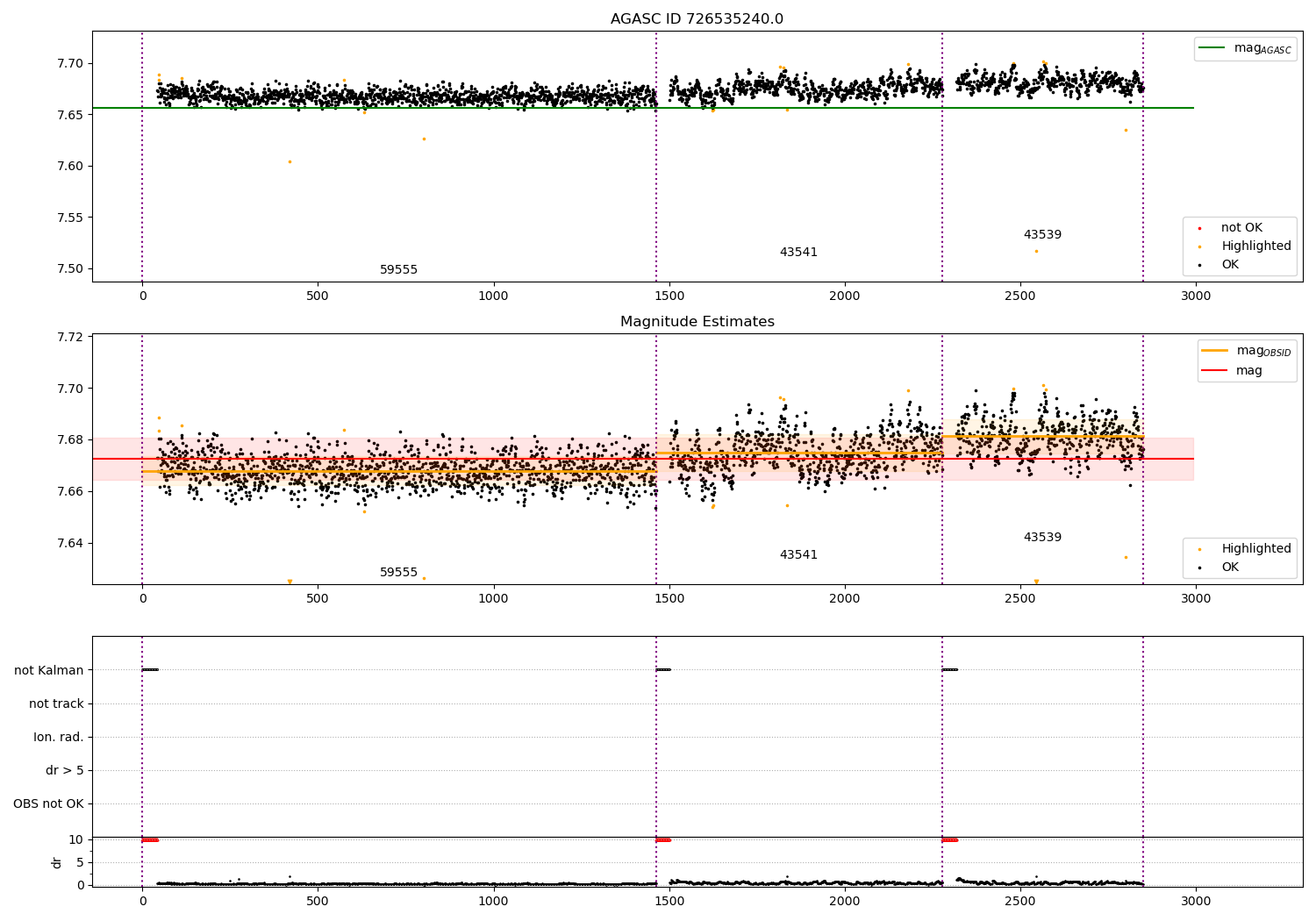Click the 43539 annotation in the Magnitude Estimates plot
The width and height of the screenshot is (1316, 921).
[1042, 538]
